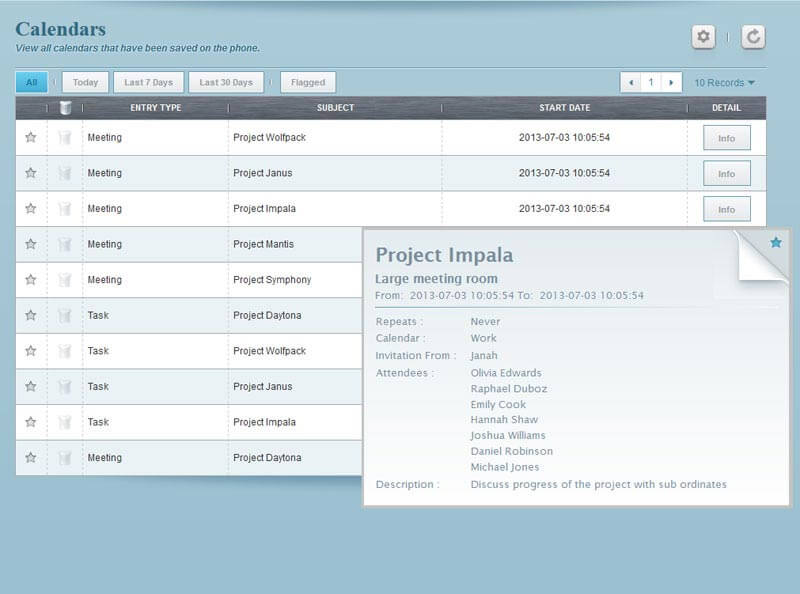Screen dimensions: 800x594
Task: Select the Flagged filter tab
Action: 308,82
